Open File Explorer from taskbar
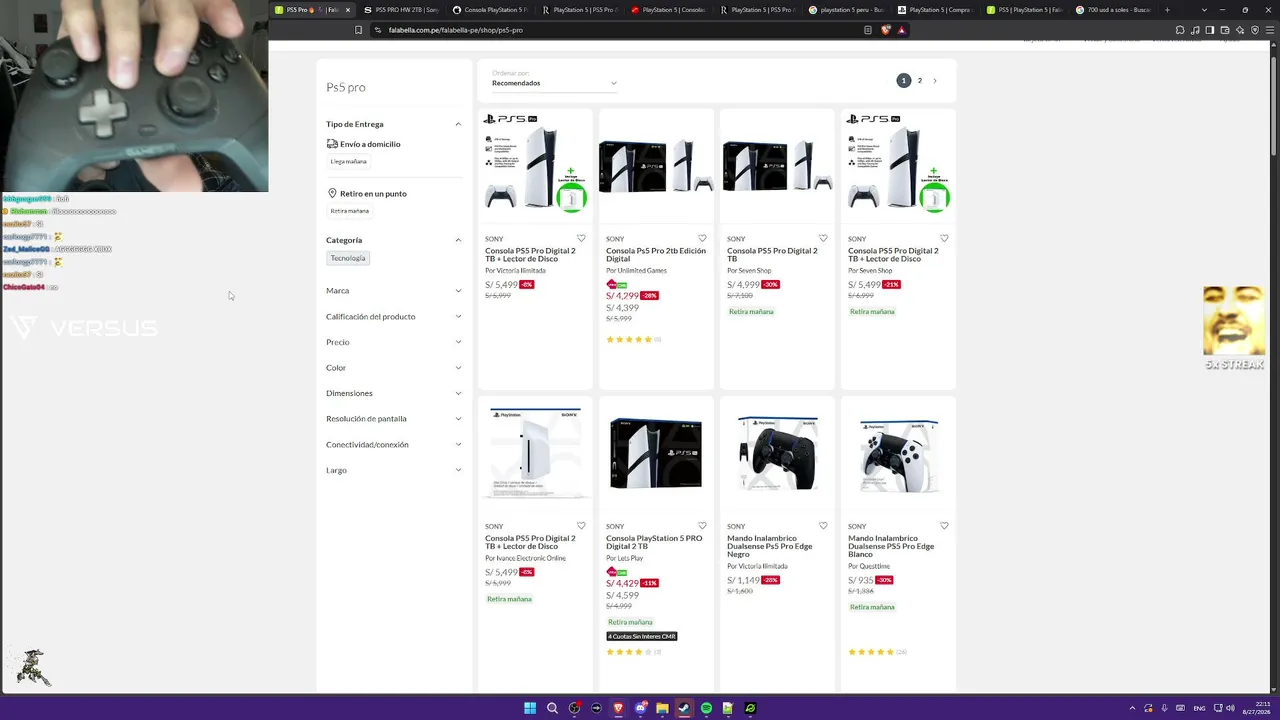This screenshot has width=1280, height=720. click(x=662, y=708)
